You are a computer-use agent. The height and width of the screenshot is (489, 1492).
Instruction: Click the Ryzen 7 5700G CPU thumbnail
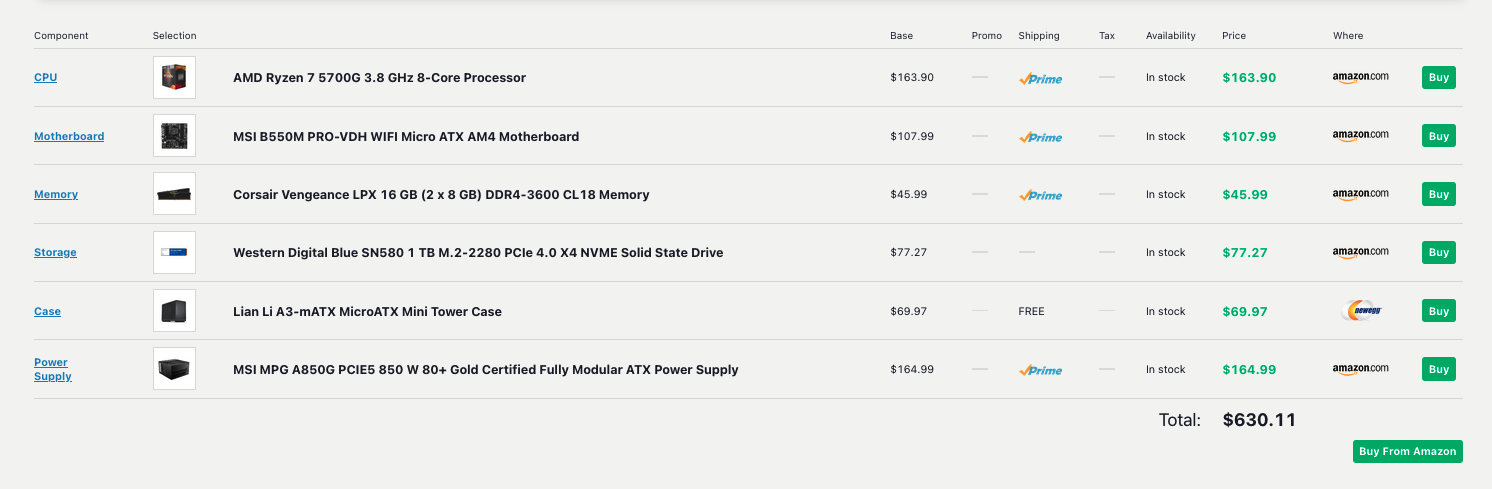click(x=174, y=77)
